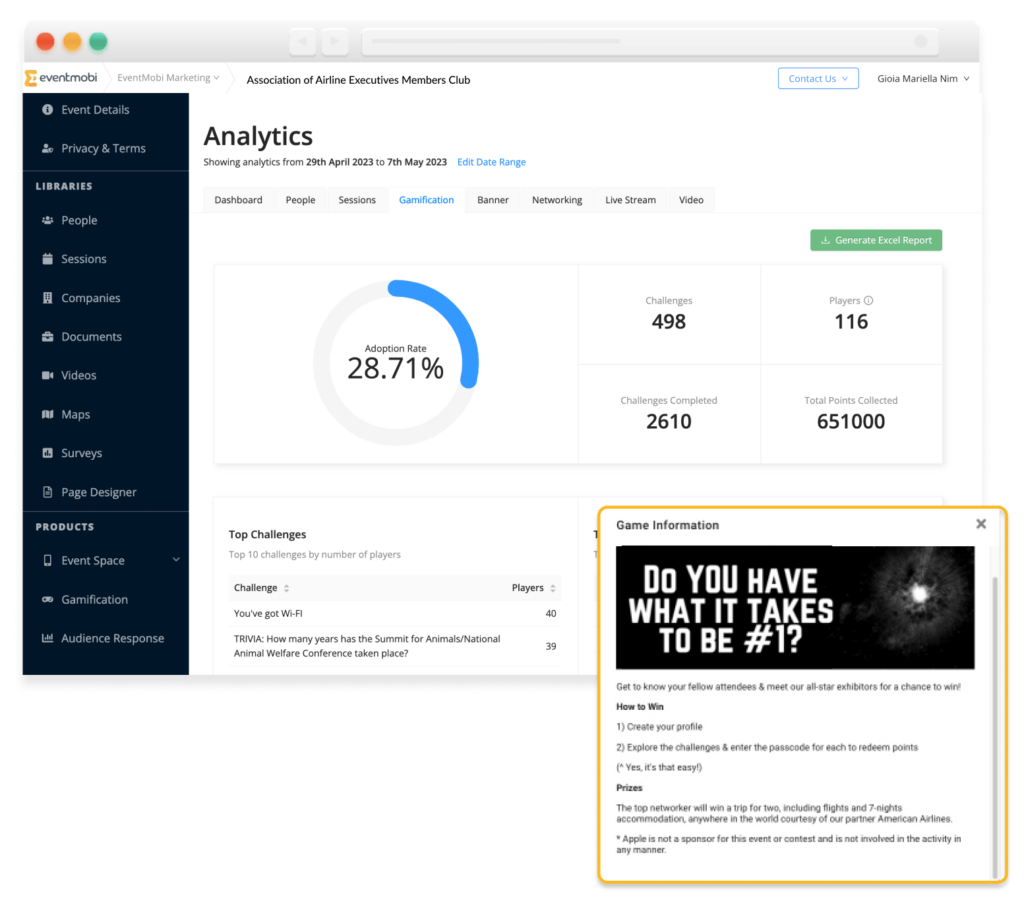This screenshot has width=1024, height=919.
Task: Switch to the People analytics tab
Action: 300,200
